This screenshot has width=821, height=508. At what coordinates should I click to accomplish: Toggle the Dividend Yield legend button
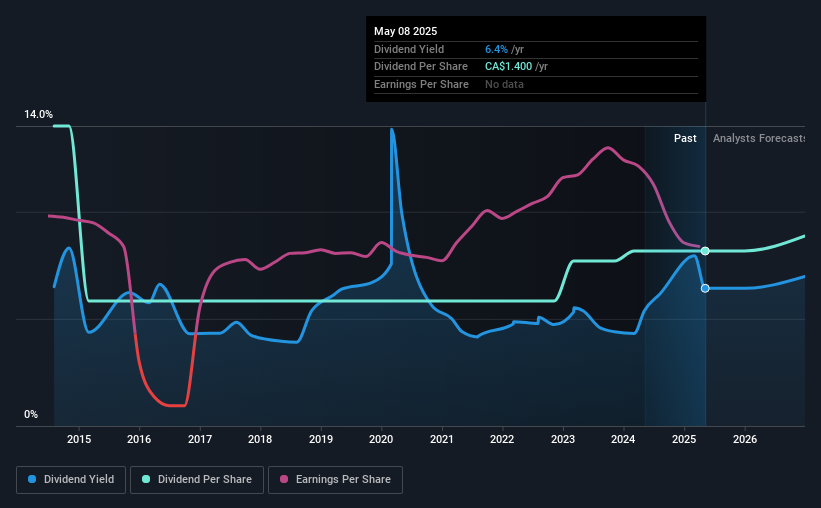click(x=71, y=480)
